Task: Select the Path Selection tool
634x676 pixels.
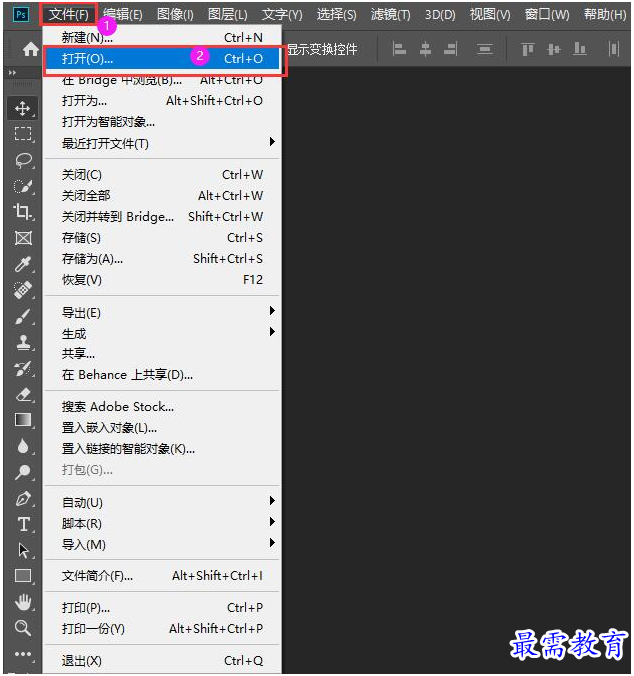Action: [23, 550]
